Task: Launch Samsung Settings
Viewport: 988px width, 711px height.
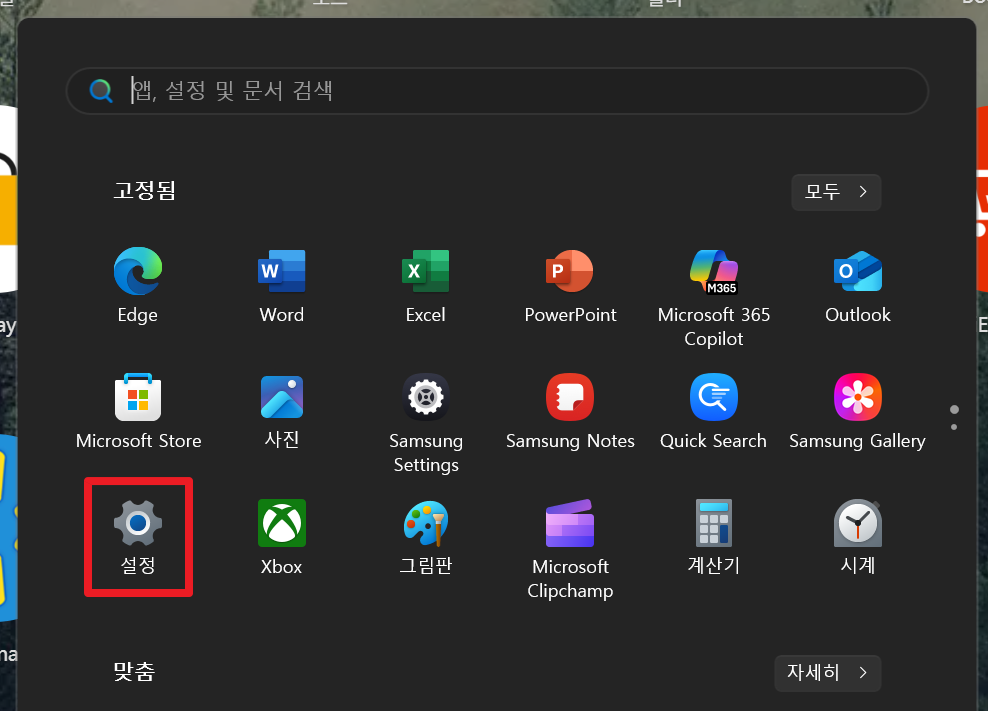Action: (x=425, y=422)
